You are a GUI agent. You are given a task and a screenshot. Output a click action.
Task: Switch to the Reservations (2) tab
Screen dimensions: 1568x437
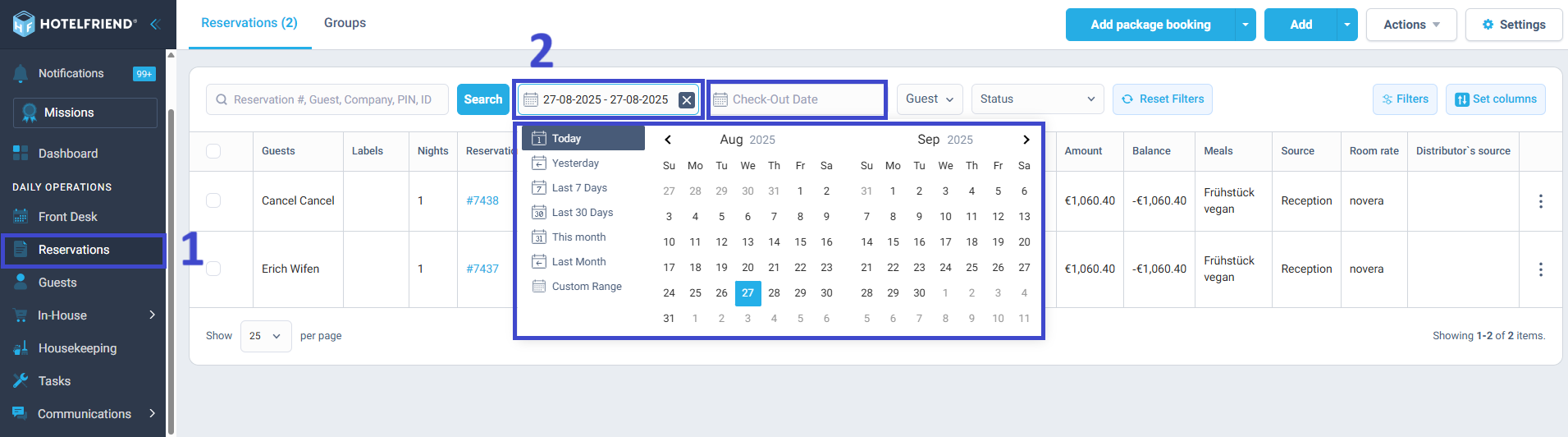coord(249,23)
